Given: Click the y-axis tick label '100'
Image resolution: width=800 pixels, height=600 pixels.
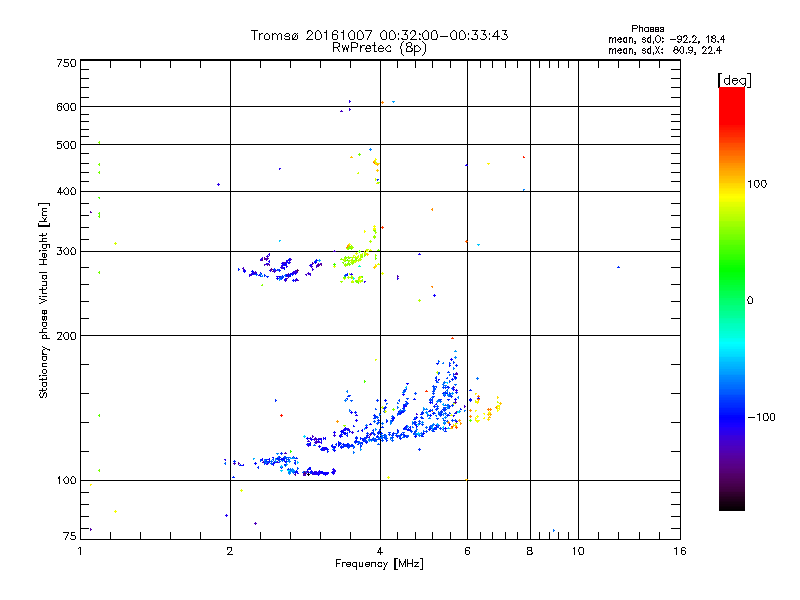Looking at the screenshot, I should 66,481.
